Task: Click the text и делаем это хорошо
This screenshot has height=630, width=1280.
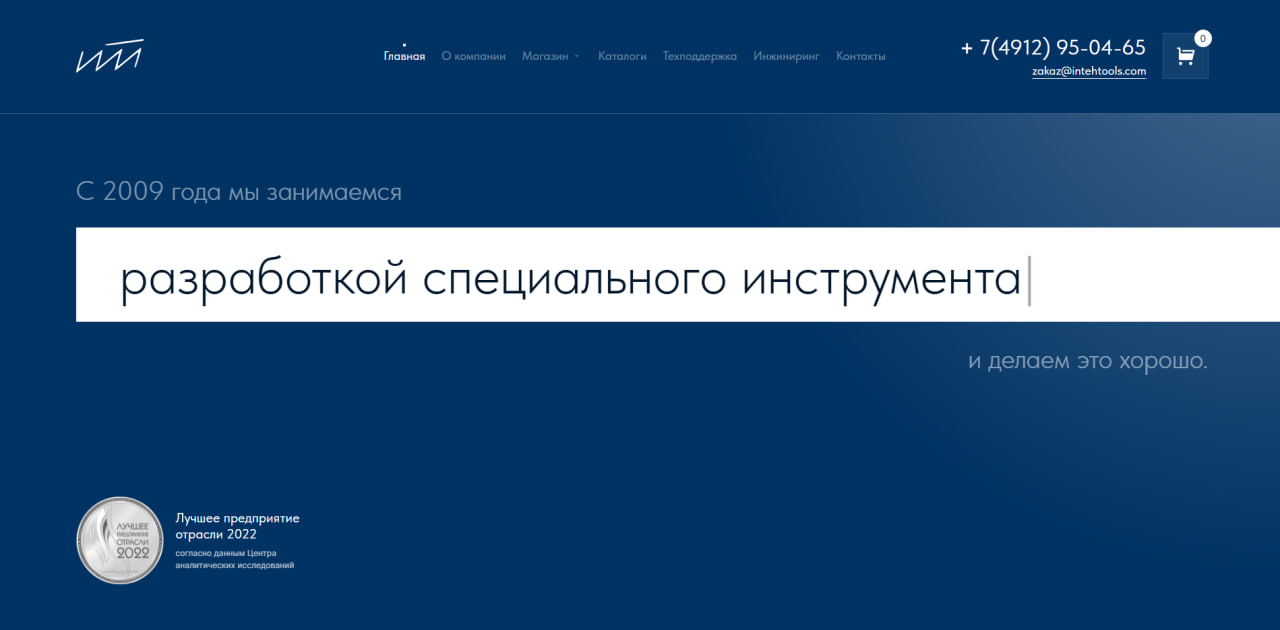Action: 1087,361
